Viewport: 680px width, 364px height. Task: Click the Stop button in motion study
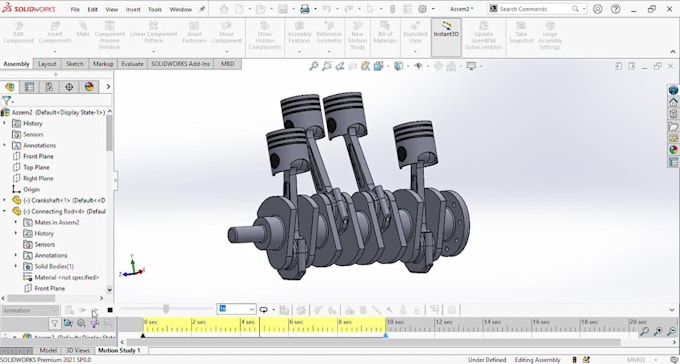(110, 310)
